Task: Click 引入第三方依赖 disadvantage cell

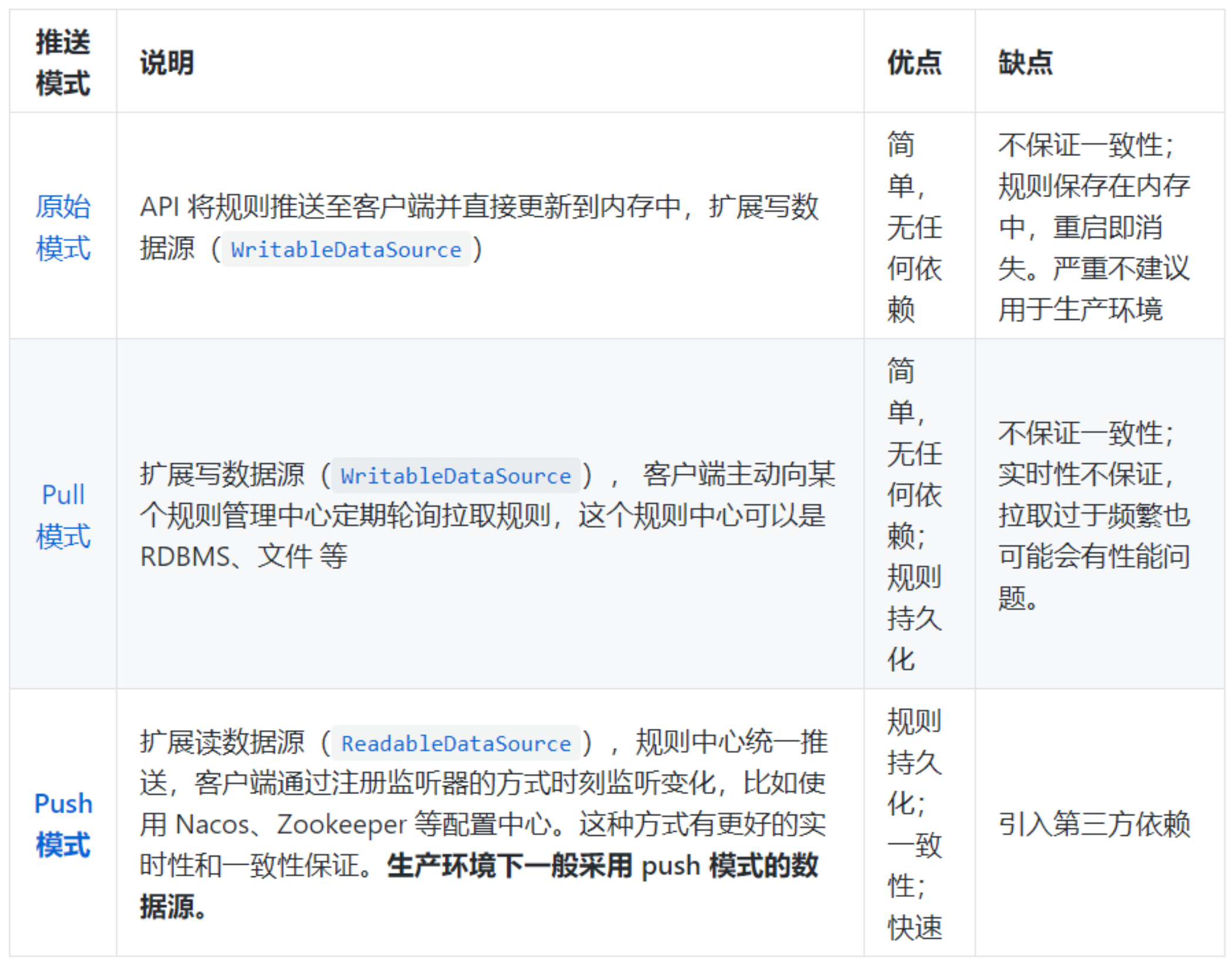Action: click(x=1094, y=824)
